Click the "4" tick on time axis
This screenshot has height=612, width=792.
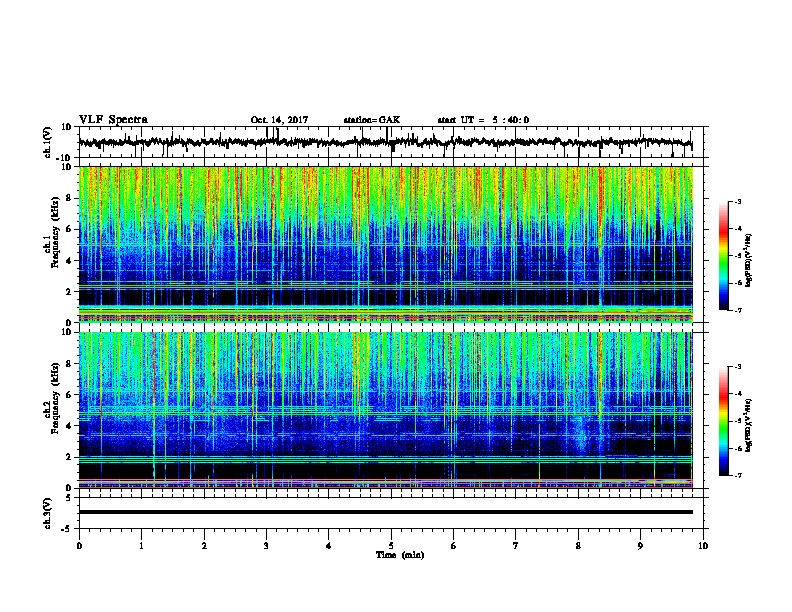329,546
